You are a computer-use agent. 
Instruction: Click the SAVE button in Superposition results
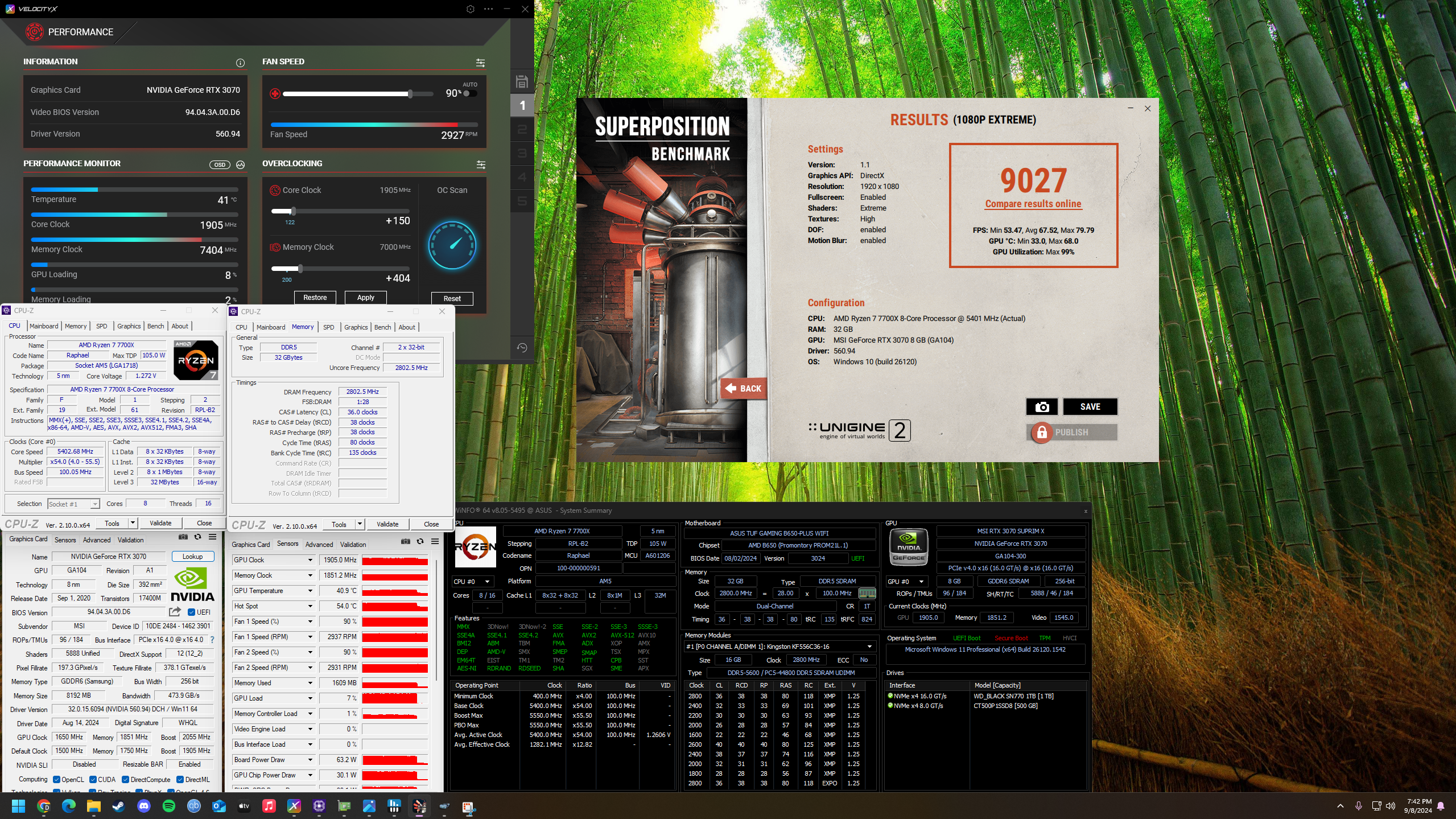pos(1090,406)
